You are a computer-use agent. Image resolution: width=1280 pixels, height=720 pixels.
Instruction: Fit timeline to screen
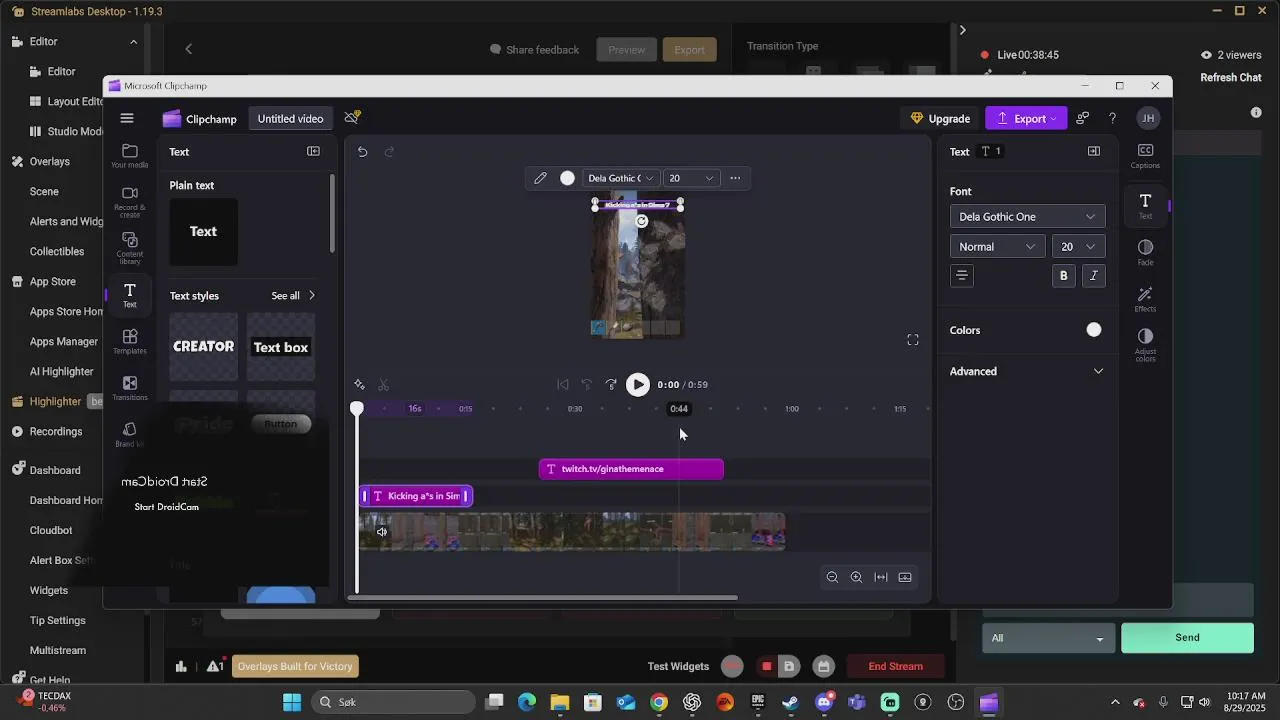coord(881,577)
